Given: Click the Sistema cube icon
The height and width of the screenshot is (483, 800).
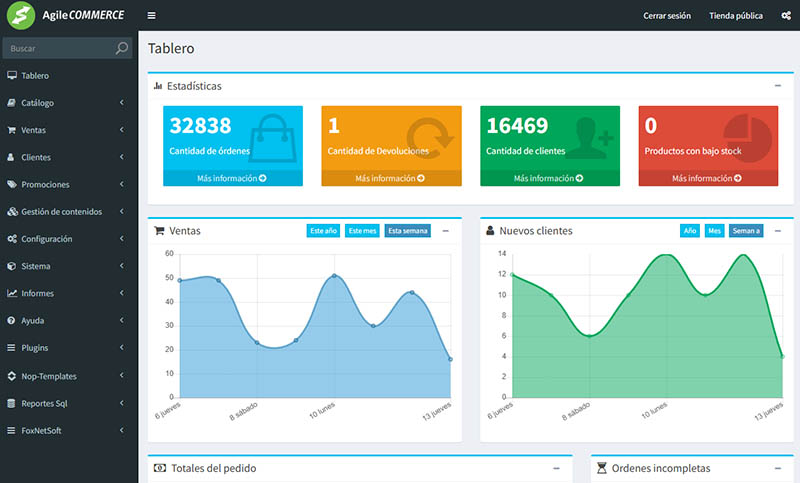Looking at the screenshot, I should pos(12,266).
